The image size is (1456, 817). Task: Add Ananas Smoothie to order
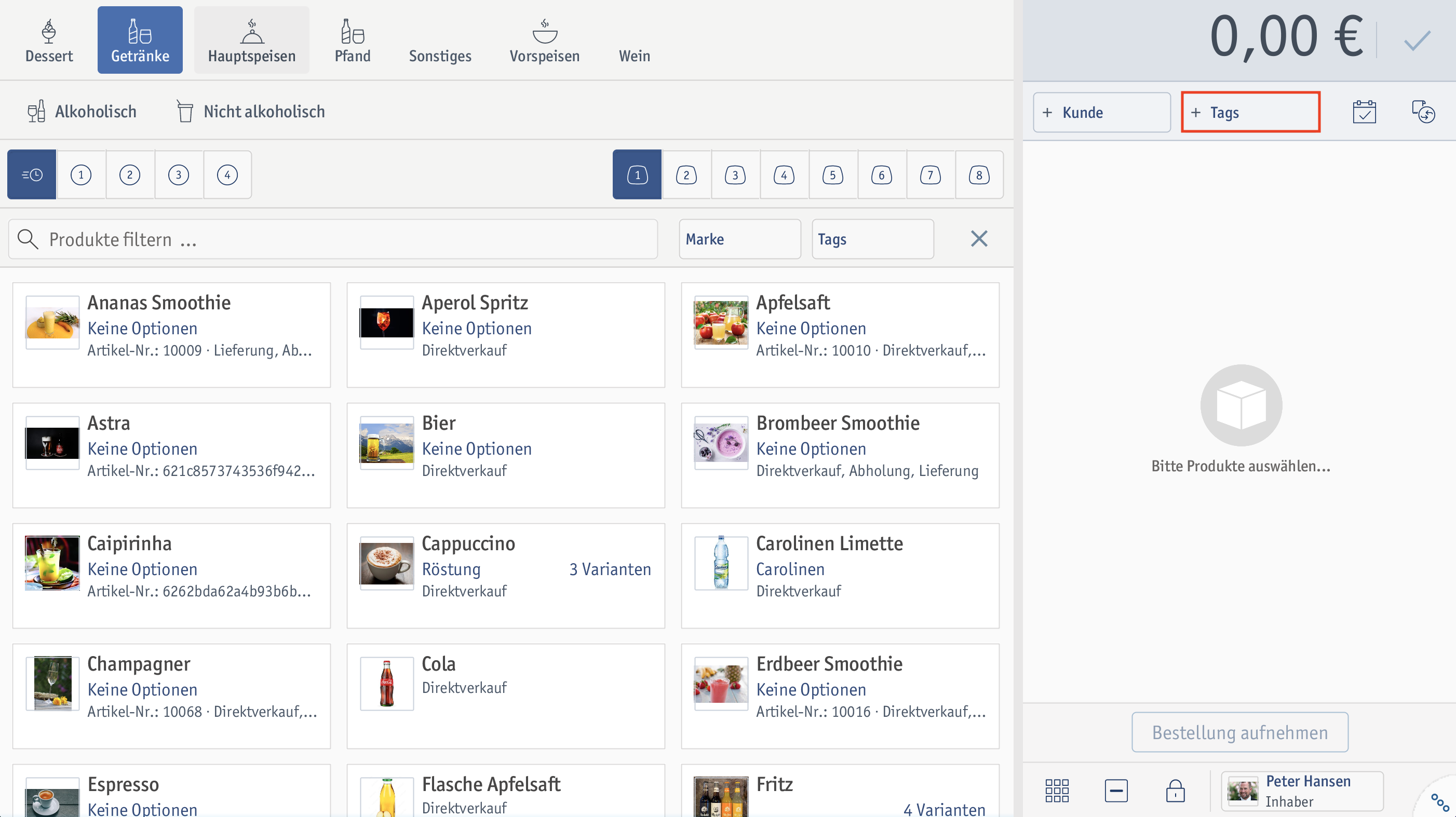pyautogui.click(x=171, y=335)
